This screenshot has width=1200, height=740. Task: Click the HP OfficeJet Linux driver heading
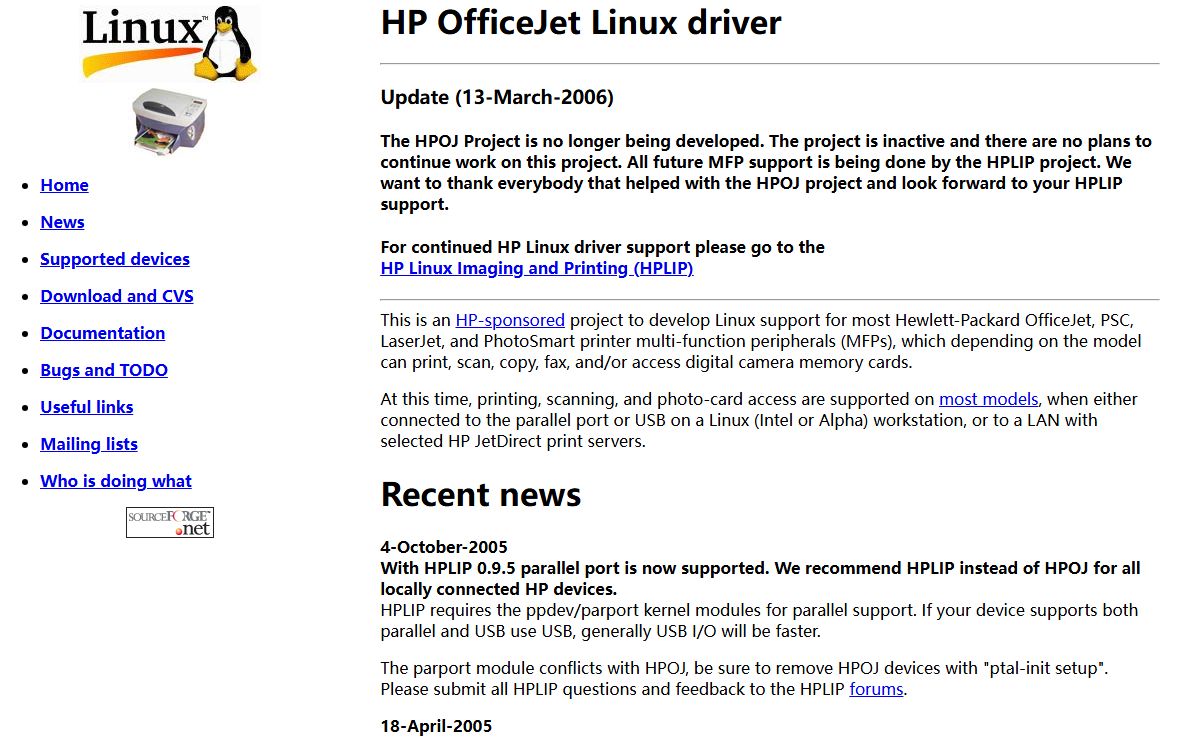point(581,23)
